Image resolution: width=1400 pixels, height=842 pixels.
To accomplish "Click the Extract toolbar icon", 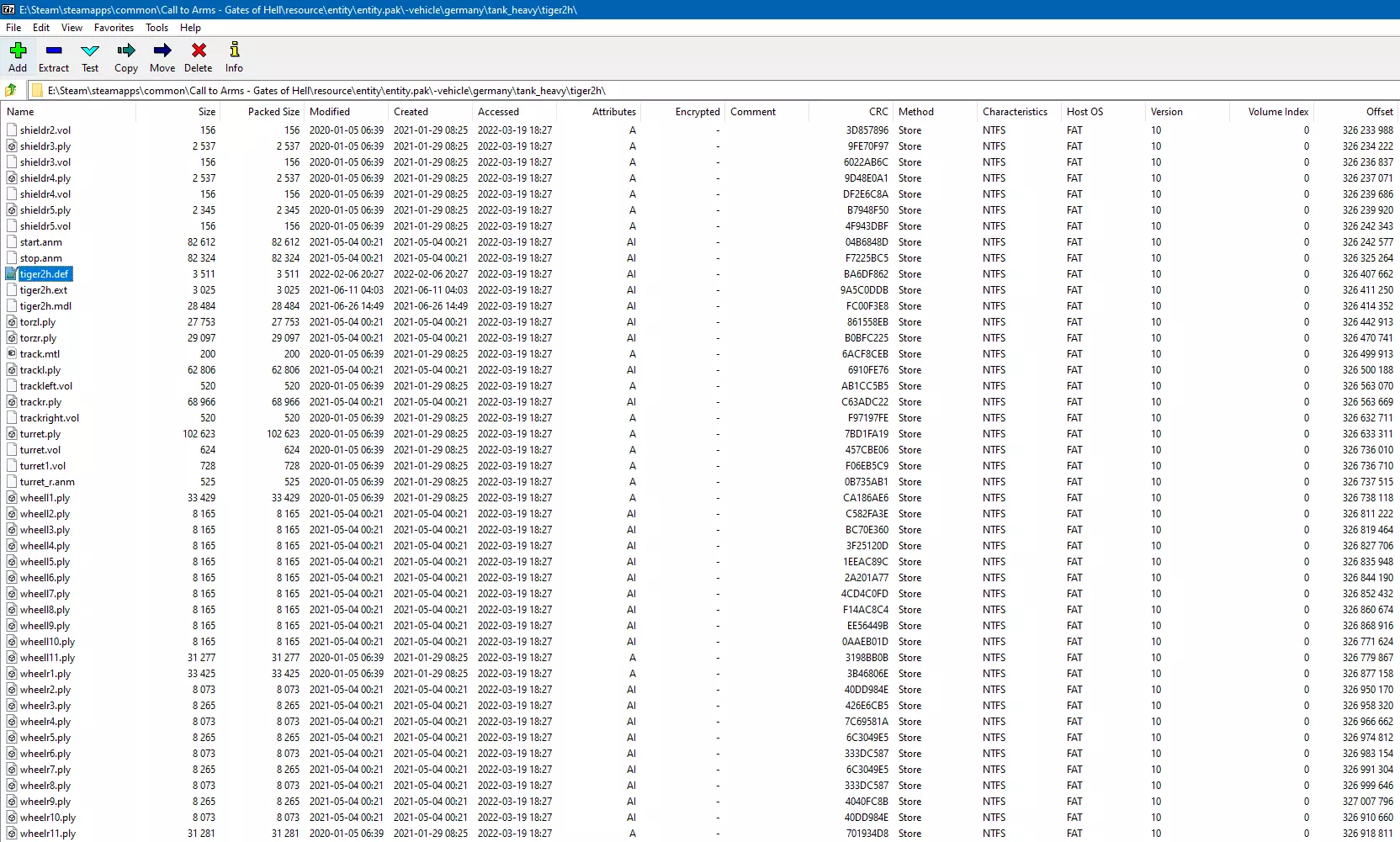I will tap(54, 50).
